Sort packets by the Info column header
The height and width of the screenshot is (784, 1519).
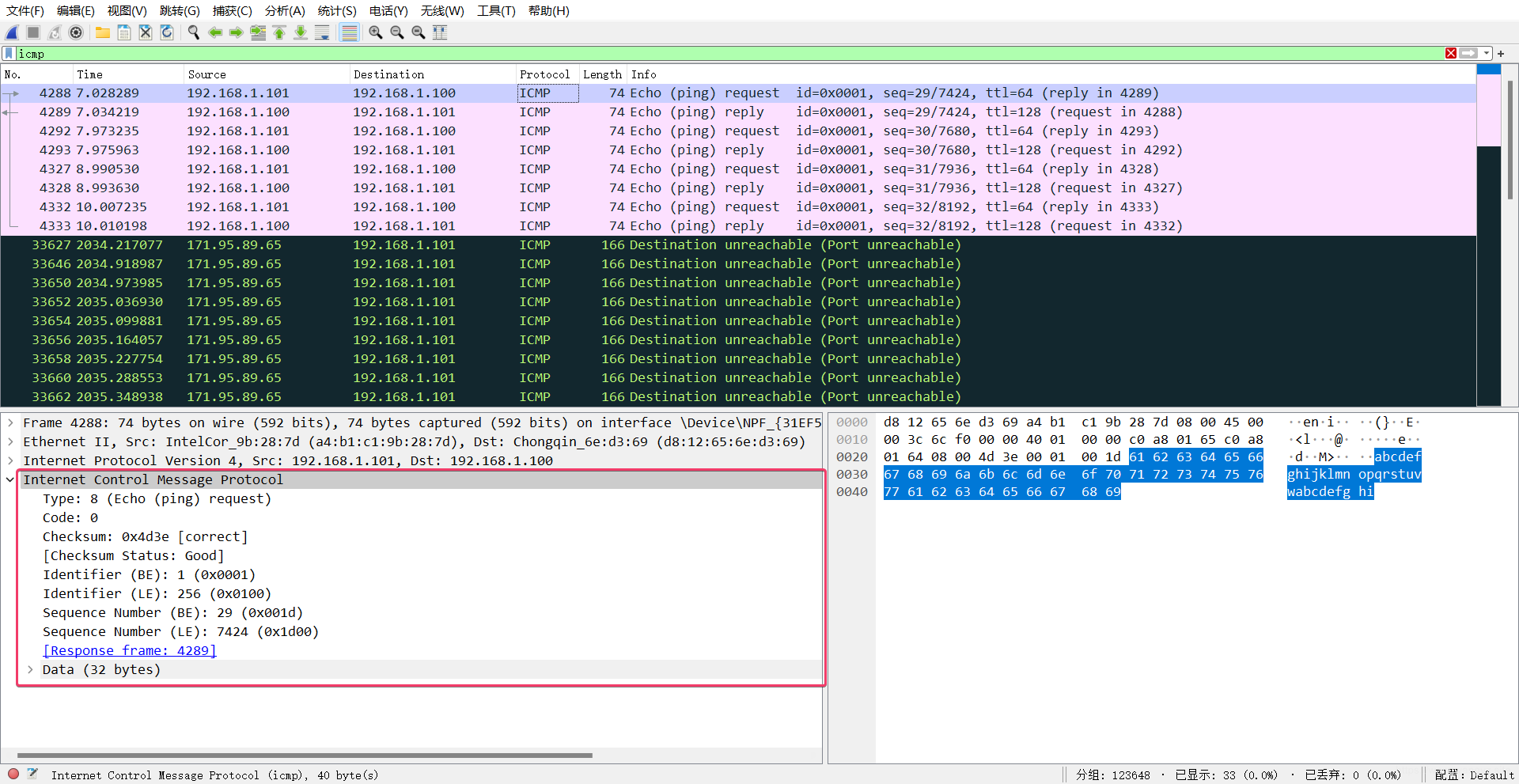point(1051,74)
